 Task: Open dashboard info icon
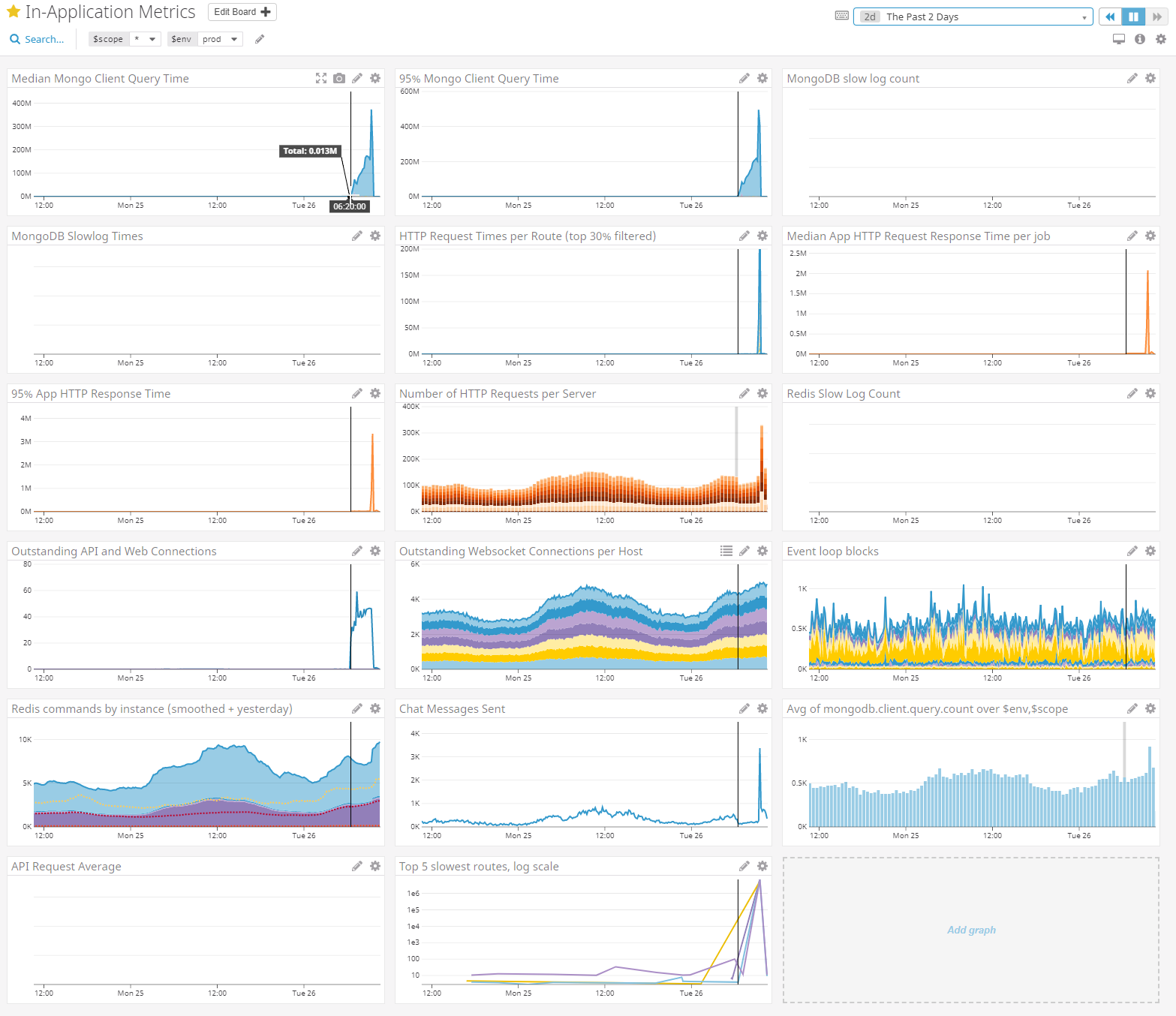click(1139, 39)
